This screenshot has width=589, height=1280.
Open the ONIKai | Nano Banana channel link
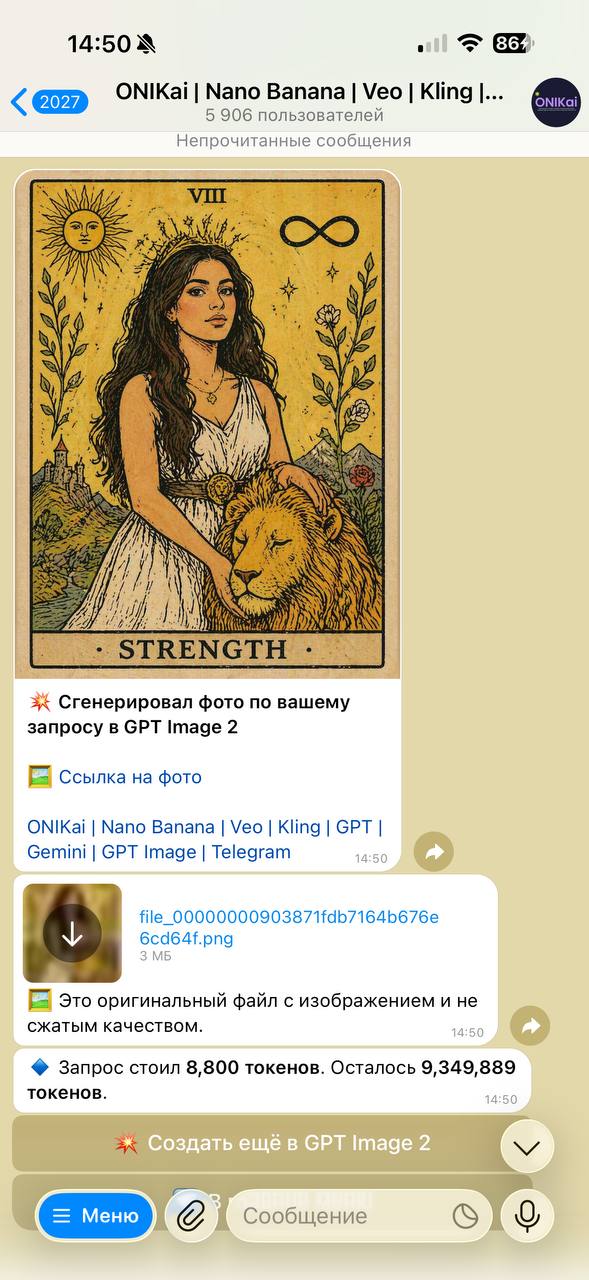tap(205, 839)
